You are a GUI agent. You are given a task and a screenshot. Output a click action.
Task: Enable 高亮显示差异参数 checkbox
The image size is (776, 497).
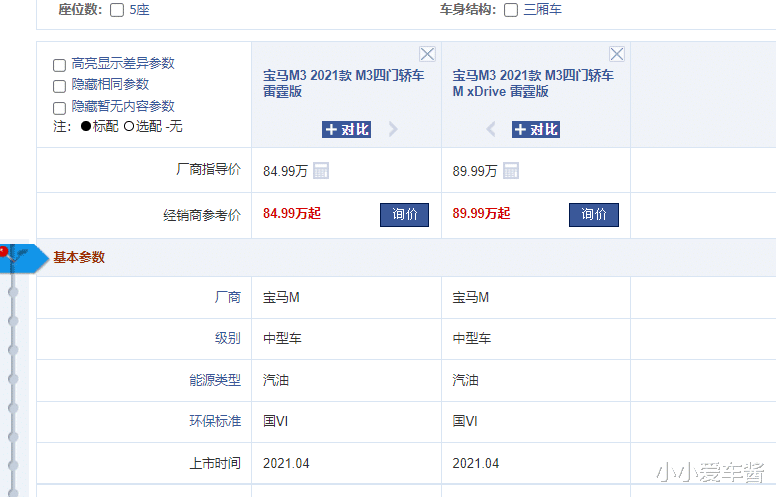click(59, 65)
